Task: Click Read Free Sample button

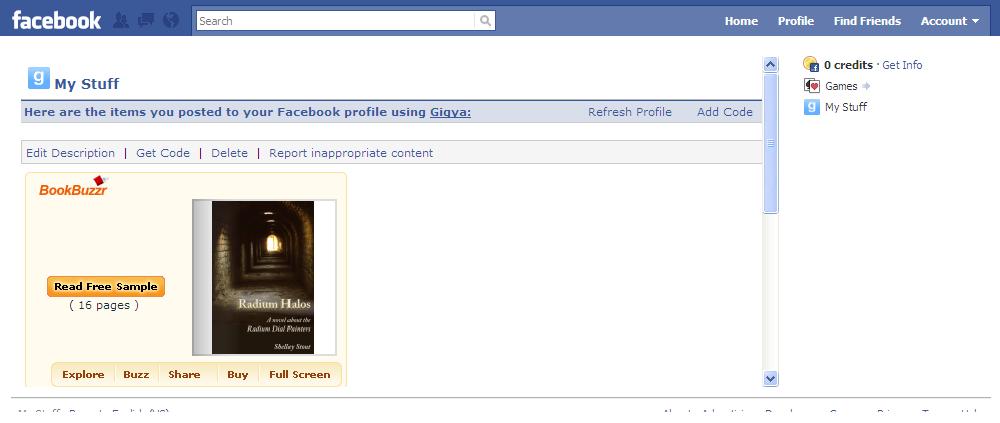Action: click(106, 286)
